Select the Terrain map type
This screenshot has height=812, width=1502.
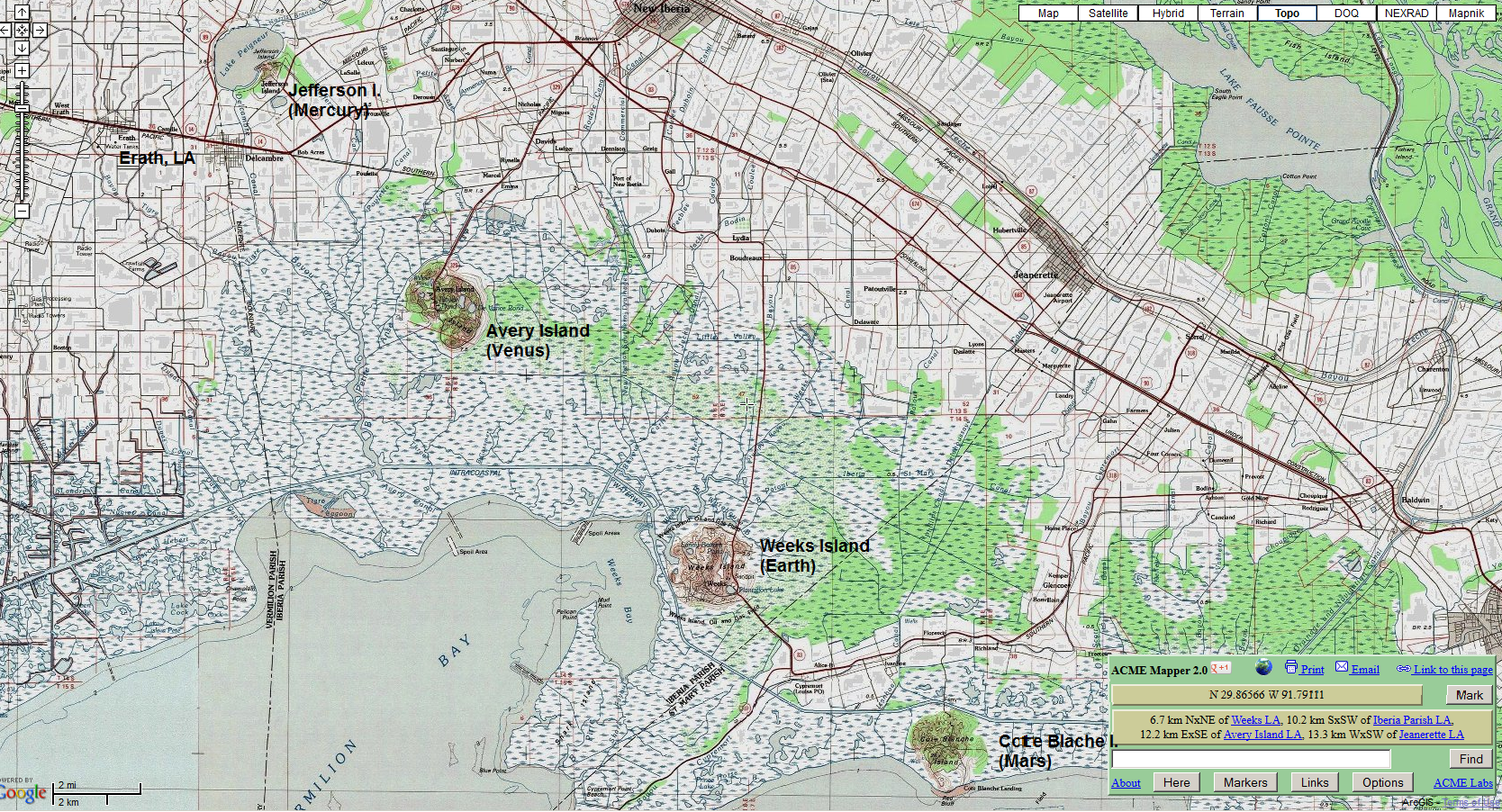tap(1226, 14)
